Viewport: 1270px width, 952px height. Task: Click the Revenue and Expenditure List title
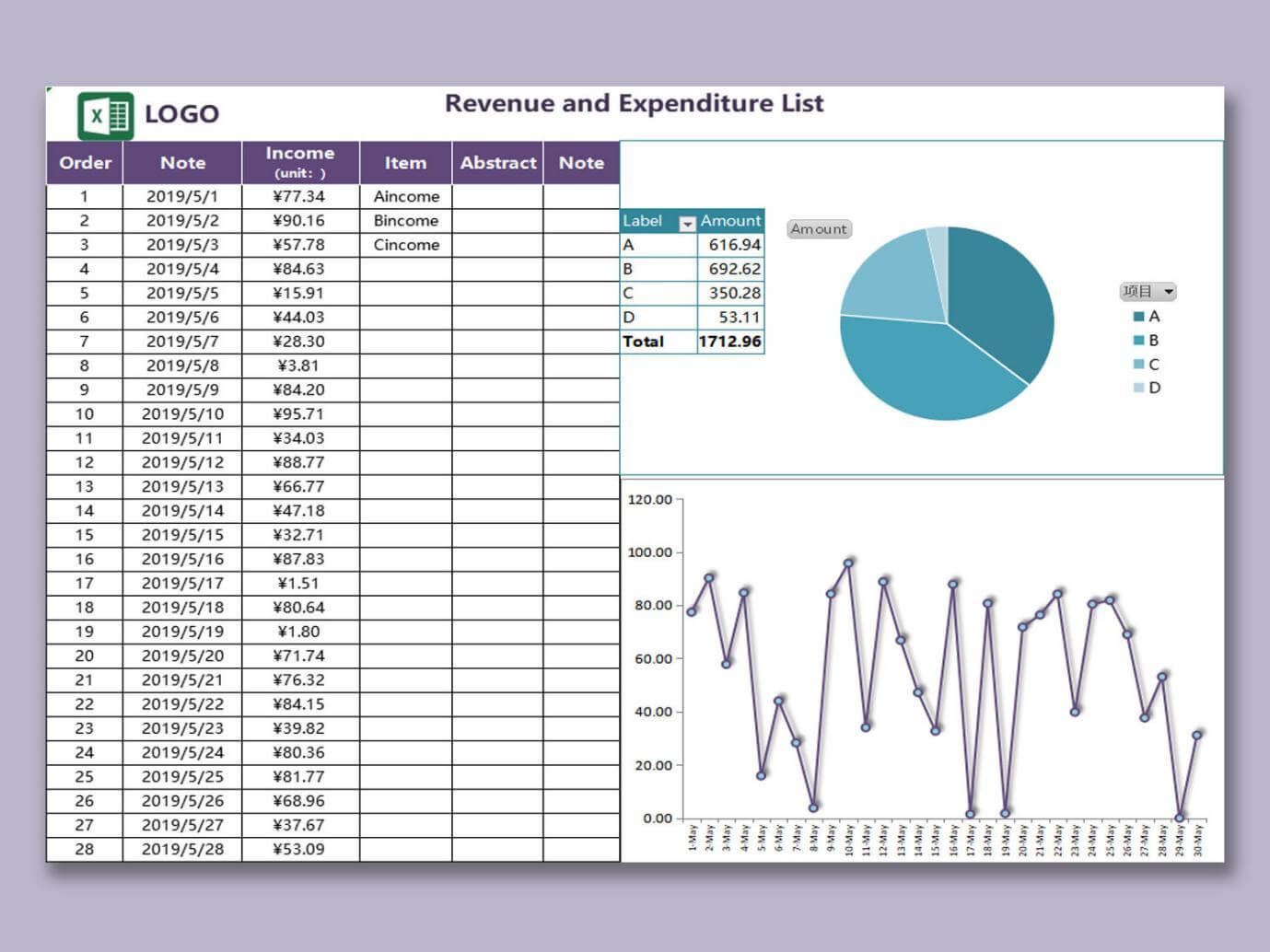click(635, 103)
